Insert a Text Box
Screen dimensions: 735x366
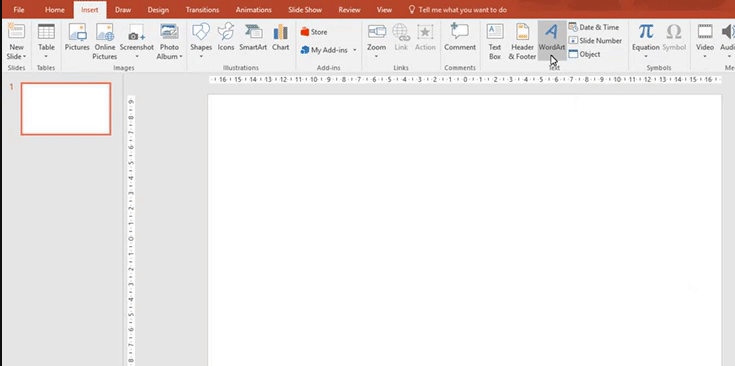pos(495,41)
